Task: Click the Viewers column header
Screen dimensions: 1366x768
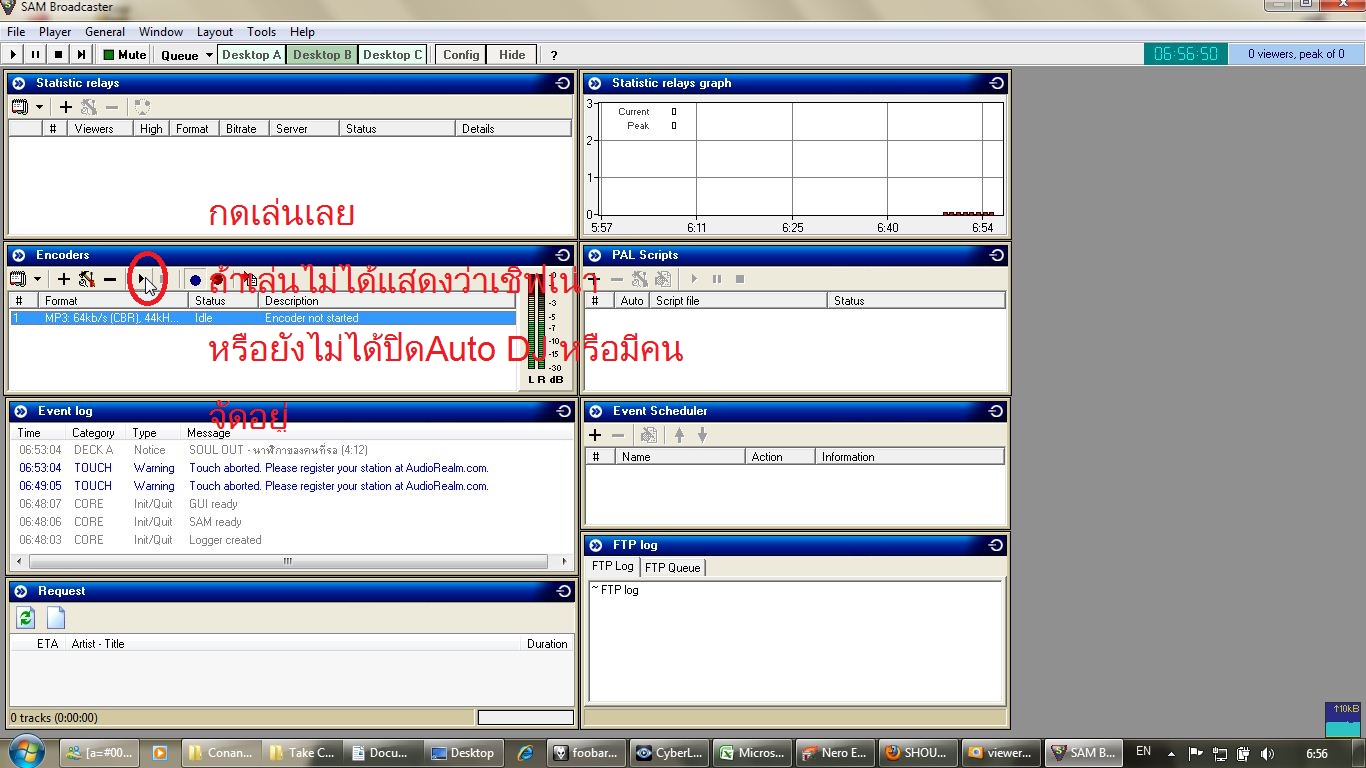Action: click(x=100, y=129)
